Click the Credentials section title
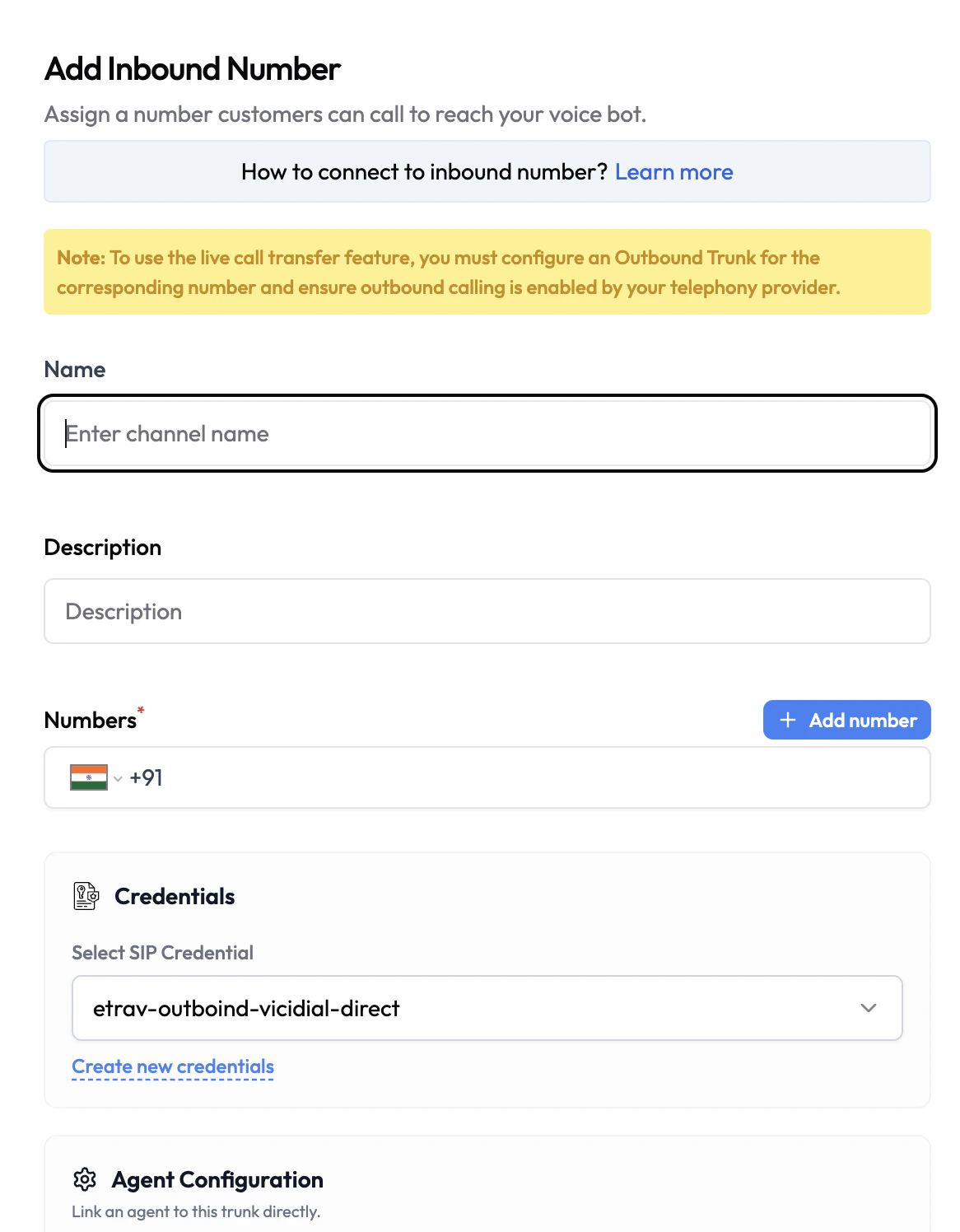Screen dimensions: 960x1232 click(x=175, y=896)
